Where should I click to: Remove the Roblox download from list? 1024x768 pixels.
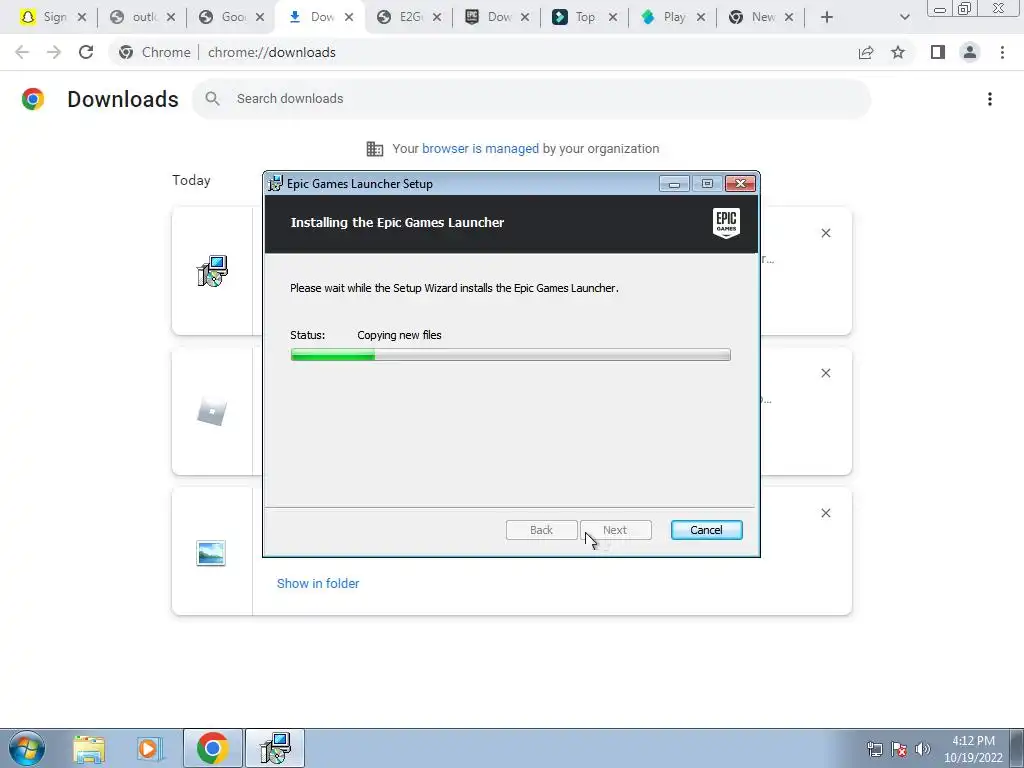[825, 373]
